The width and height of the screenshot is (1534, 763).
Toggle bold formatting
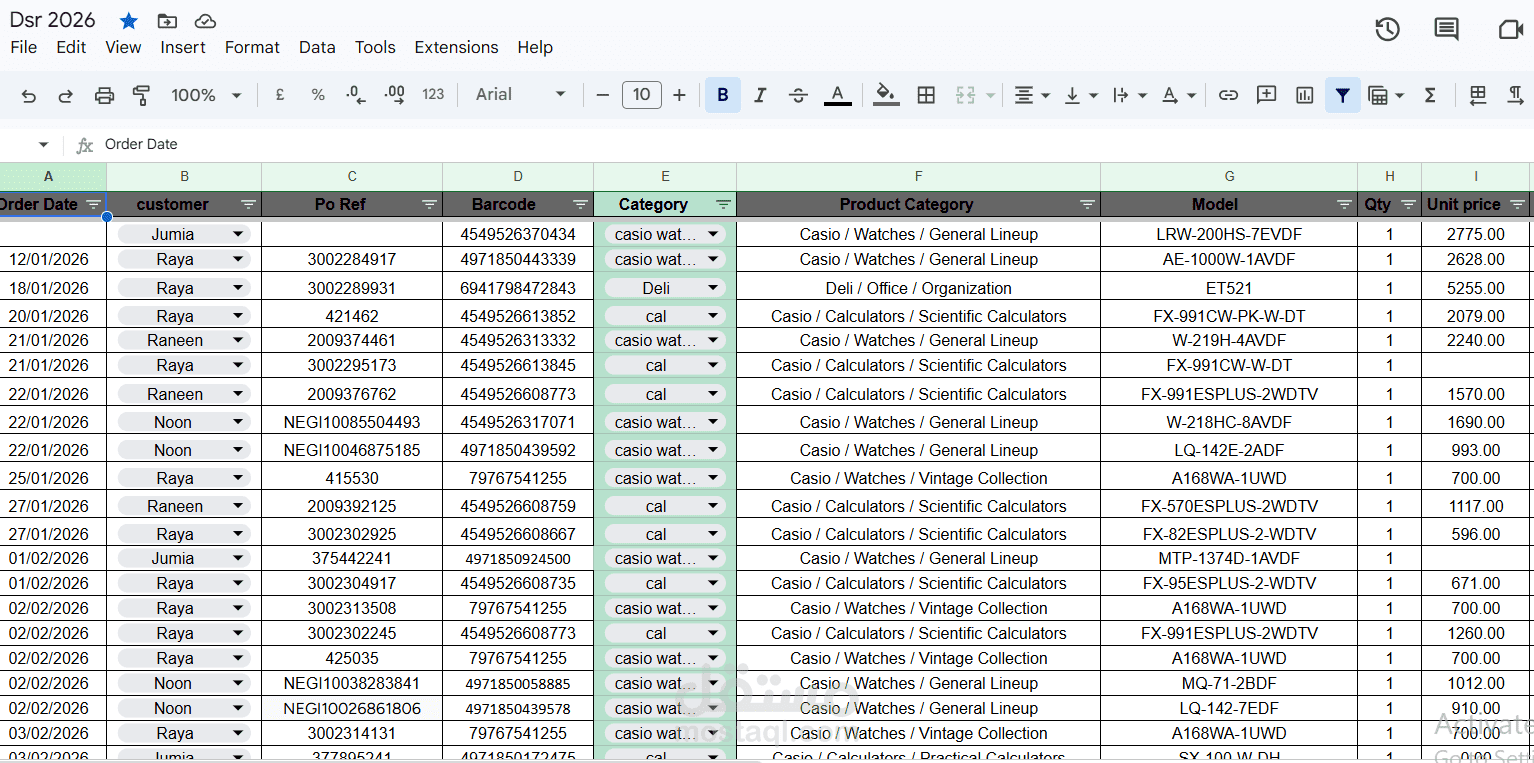pos(723,95)
